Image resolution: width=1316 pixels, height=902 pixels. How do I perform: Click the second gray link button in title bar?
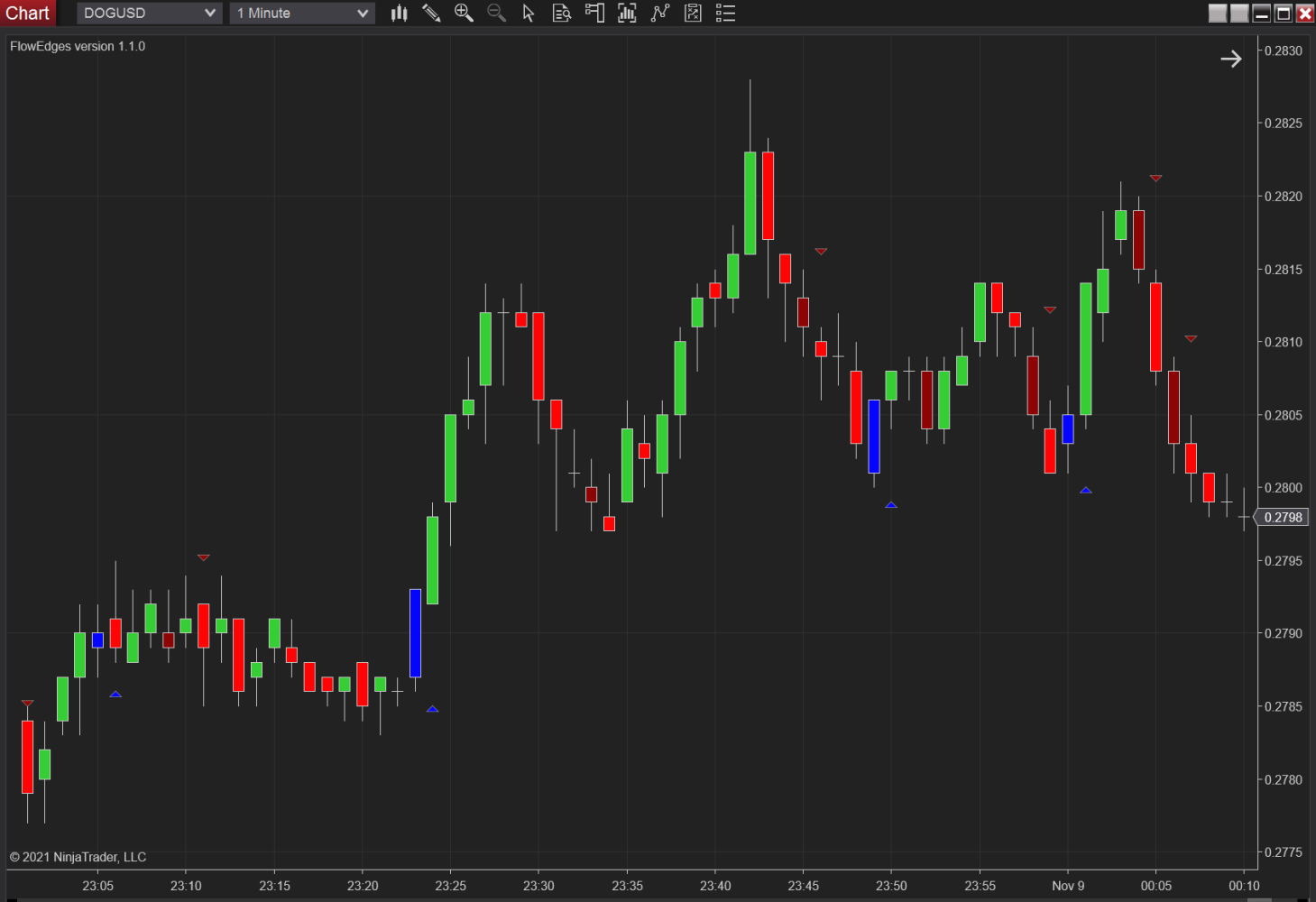[1239, 13]
